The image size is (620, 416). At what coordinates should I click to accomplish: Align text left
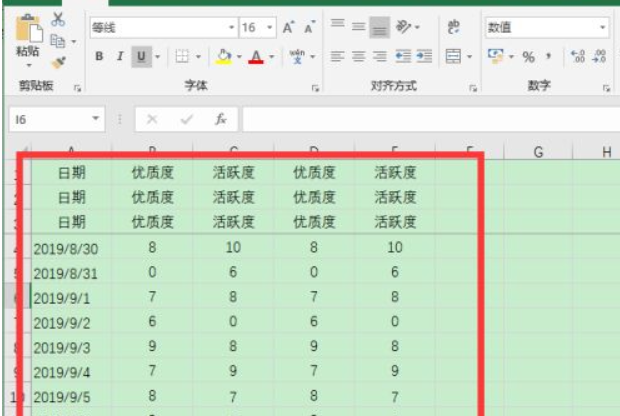(x=337, y=57)
